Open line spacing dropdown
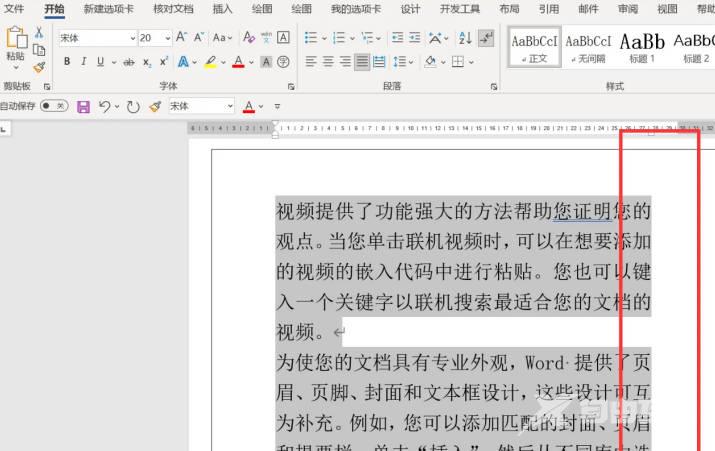This screenshot has height=451, width=715. tap(403, 62)
